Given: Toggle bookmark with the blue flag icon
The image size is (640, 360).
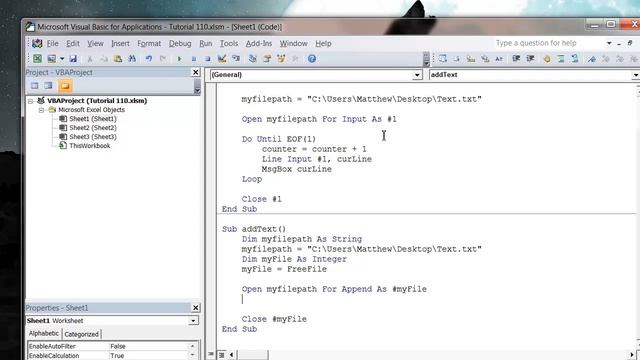Looking at the screenshot, I should pyautogui.click(x=591, y=59).
